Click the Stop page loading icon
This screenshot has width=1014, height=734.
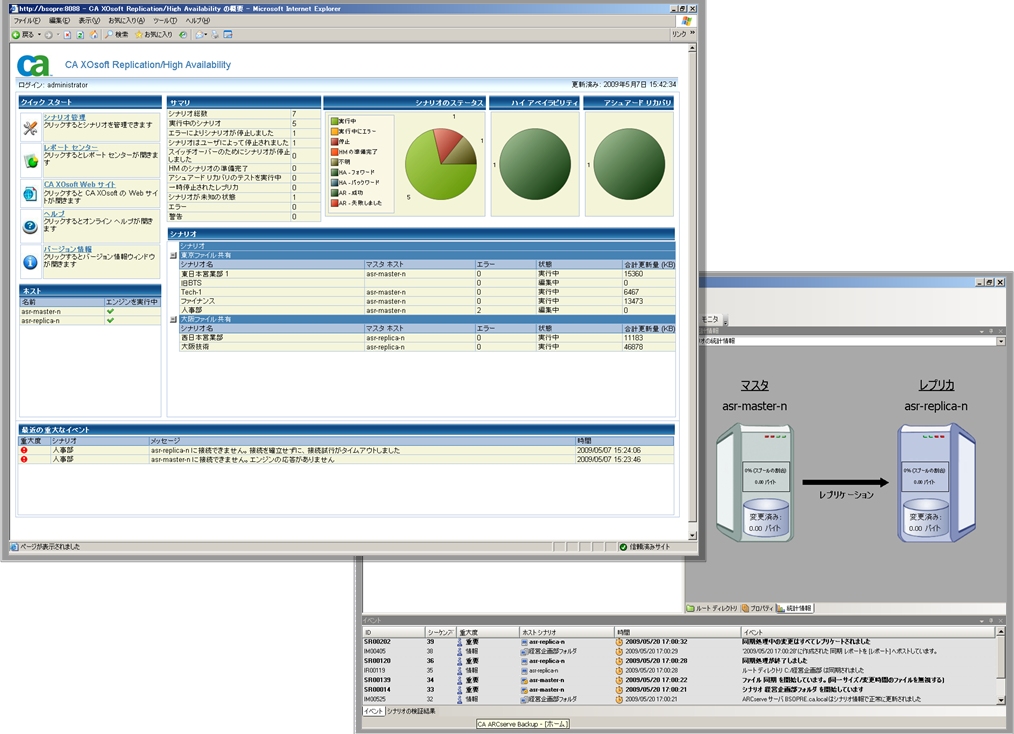click(x=67, y=35)
